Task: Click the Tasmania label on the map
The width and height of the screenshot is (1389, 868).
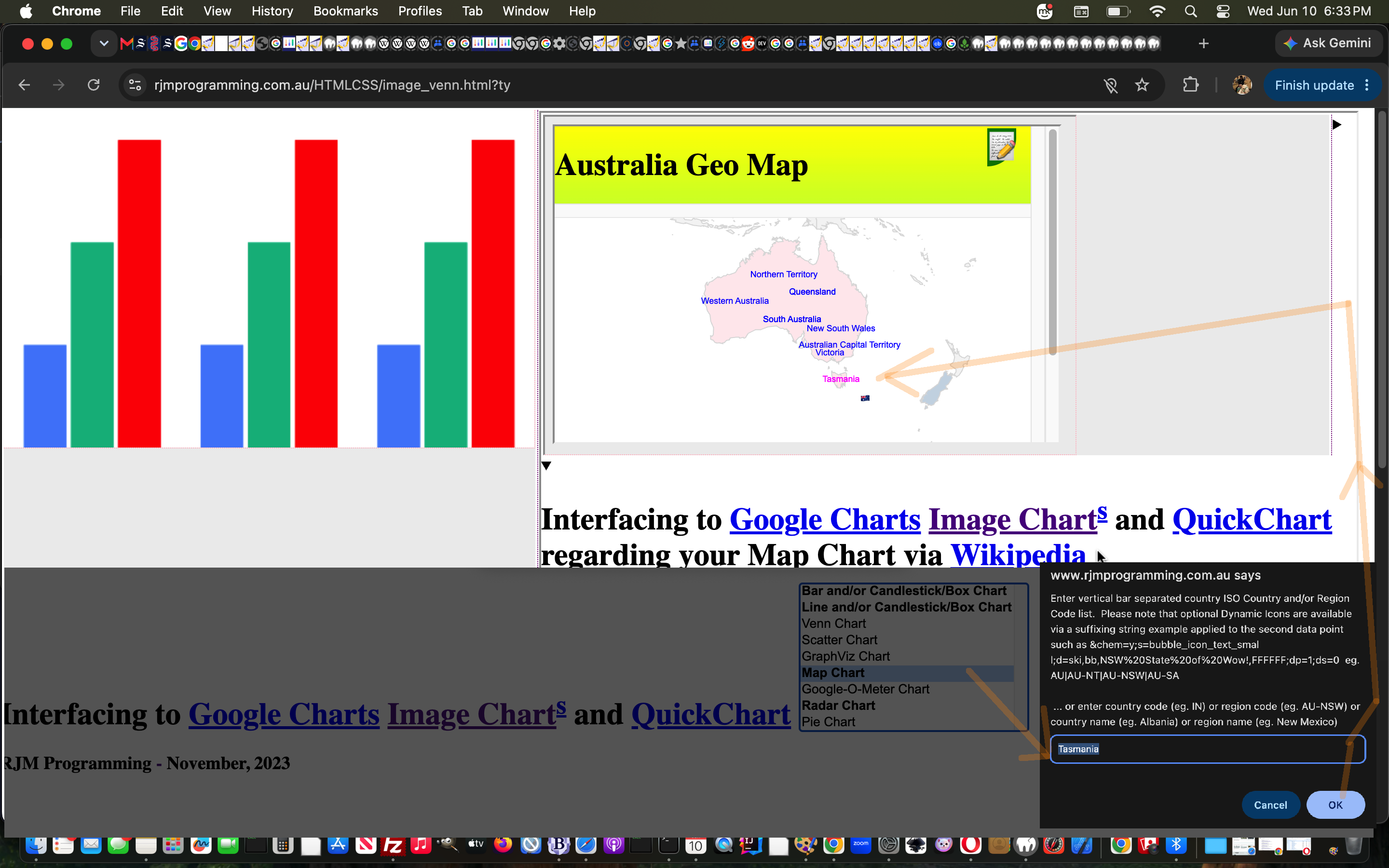Action: pos(841,379)
